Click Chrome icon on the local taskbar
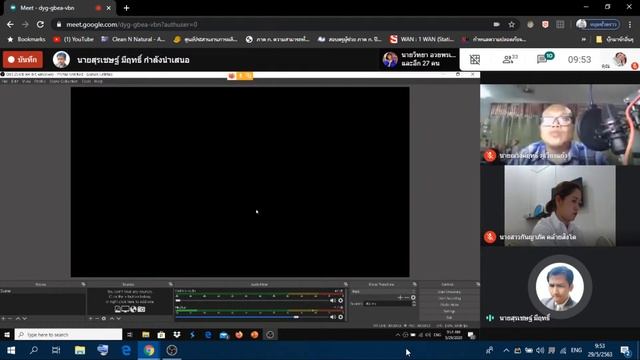This screenshot has height=360, width=640. point(149,350)
